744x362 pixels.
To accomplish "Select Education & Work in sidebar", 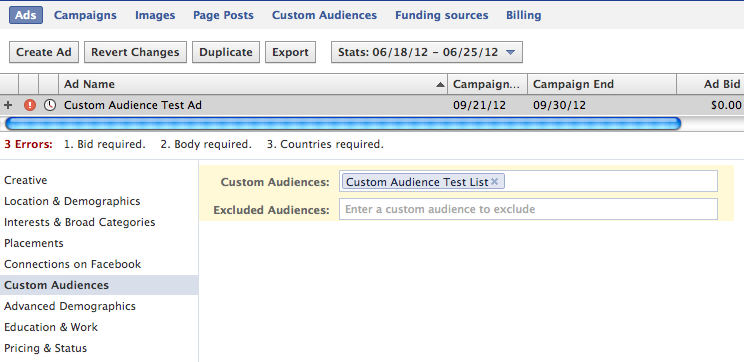I will pyautogui.click(x=51, y=327).
